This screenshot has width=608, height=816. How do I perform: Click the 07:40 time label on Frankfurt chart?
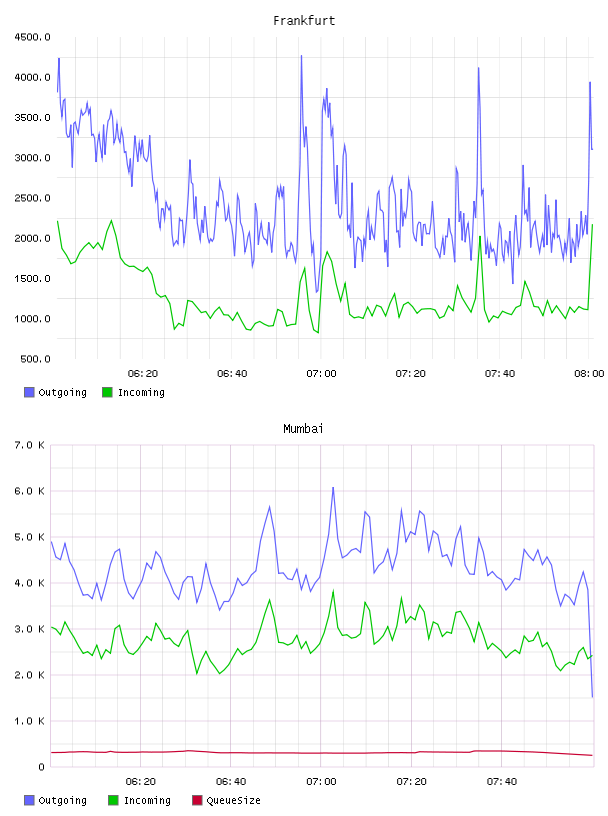click(500, 374)
